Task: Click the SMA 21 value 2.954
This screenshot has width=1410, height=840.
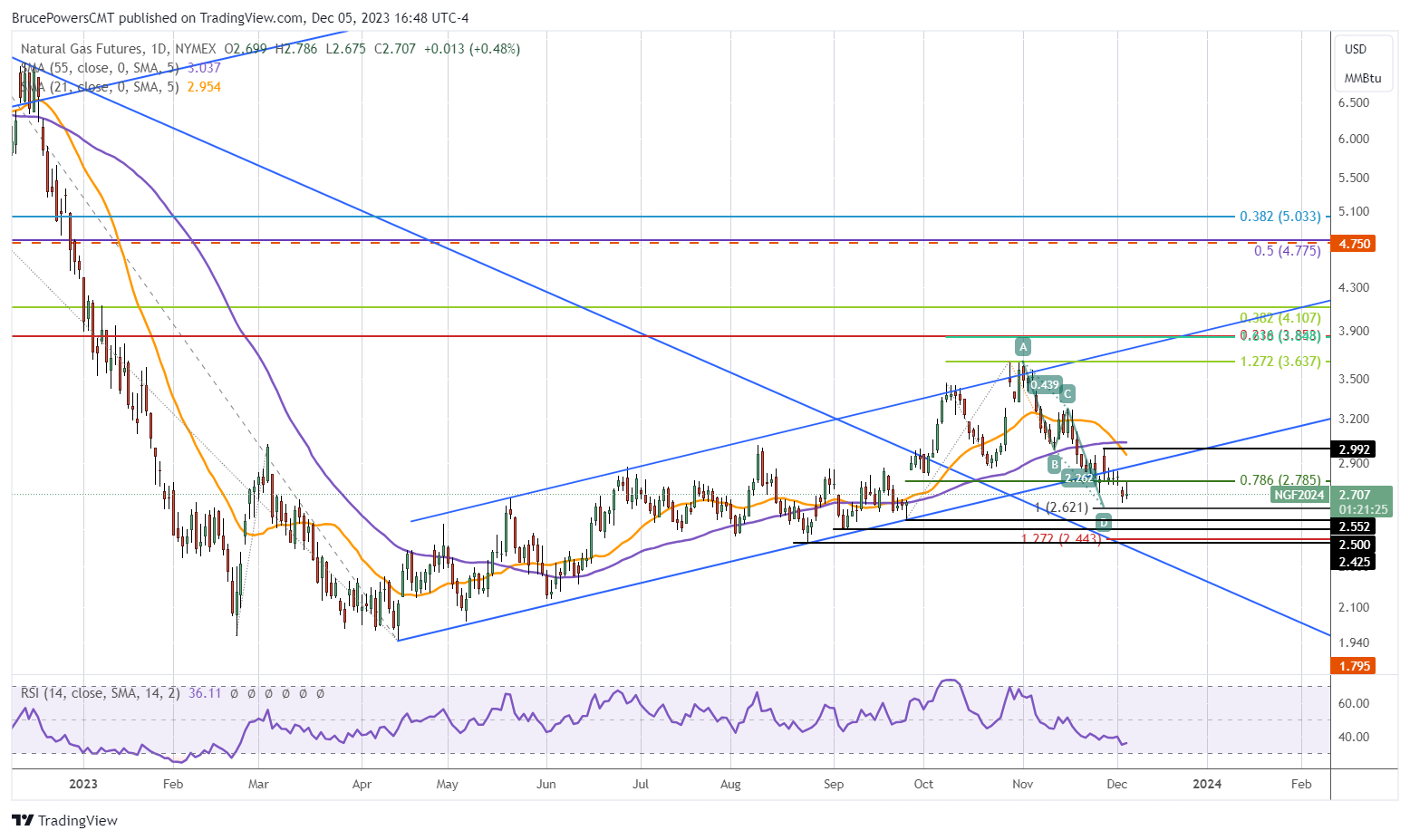Action: pyautogui.click(x=204, y=87)
